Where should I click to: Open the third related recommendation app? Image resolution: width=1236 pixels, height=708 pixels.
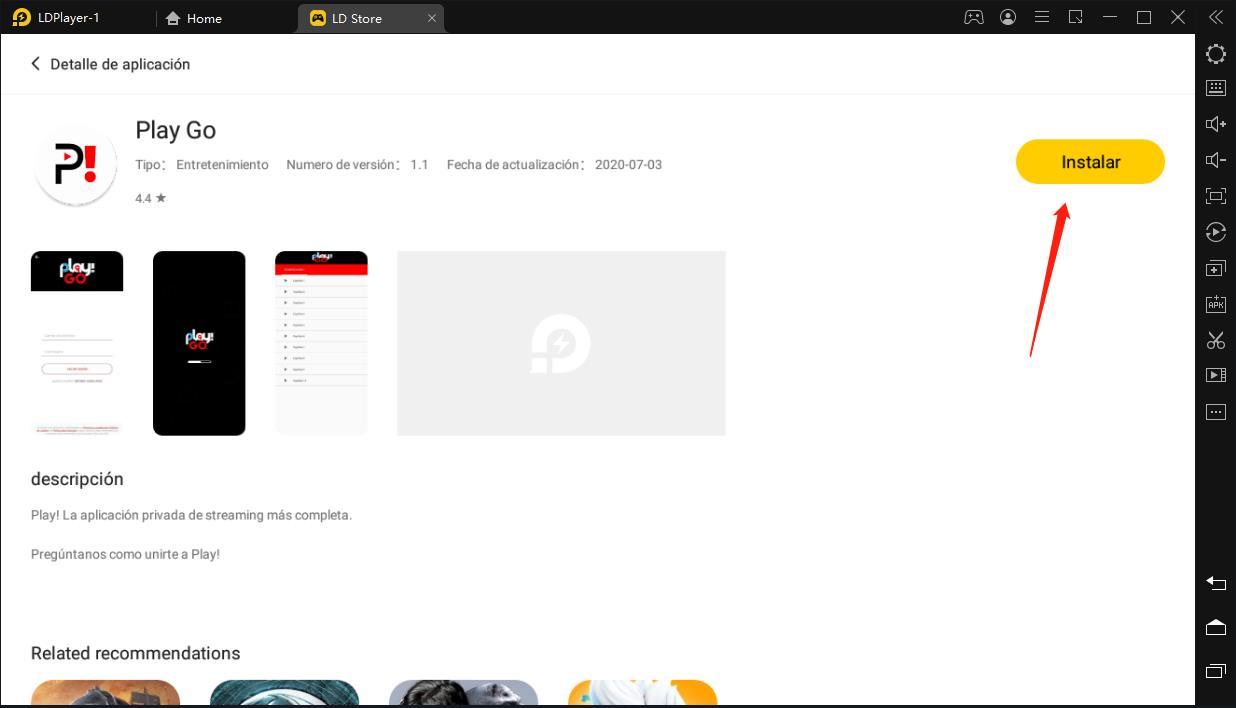click(463, 693)
